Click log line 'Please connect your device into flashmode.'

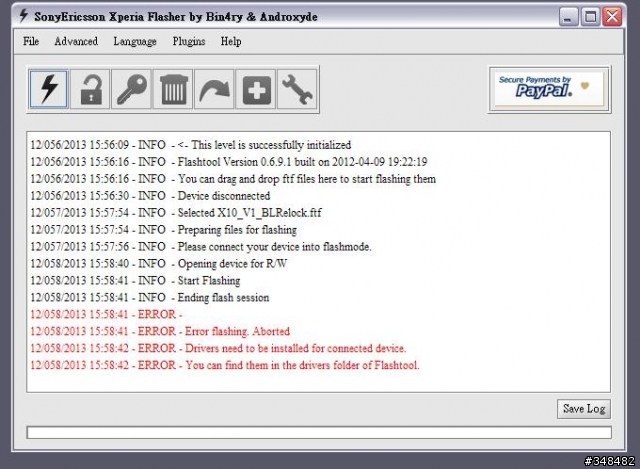[201, 247]
